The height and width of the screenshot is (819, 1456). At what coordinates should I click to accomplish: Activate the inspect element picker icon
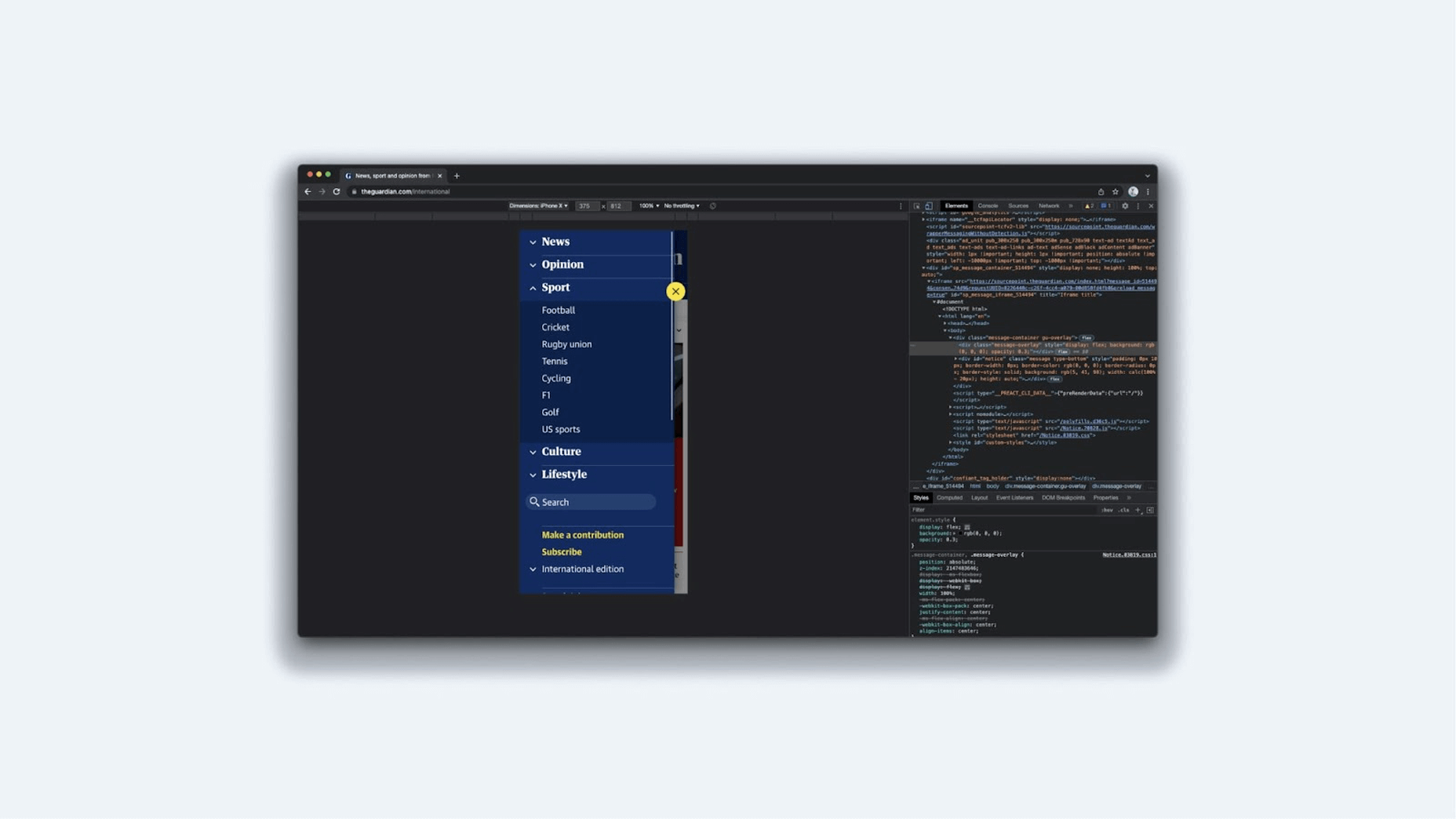[916, 206]
